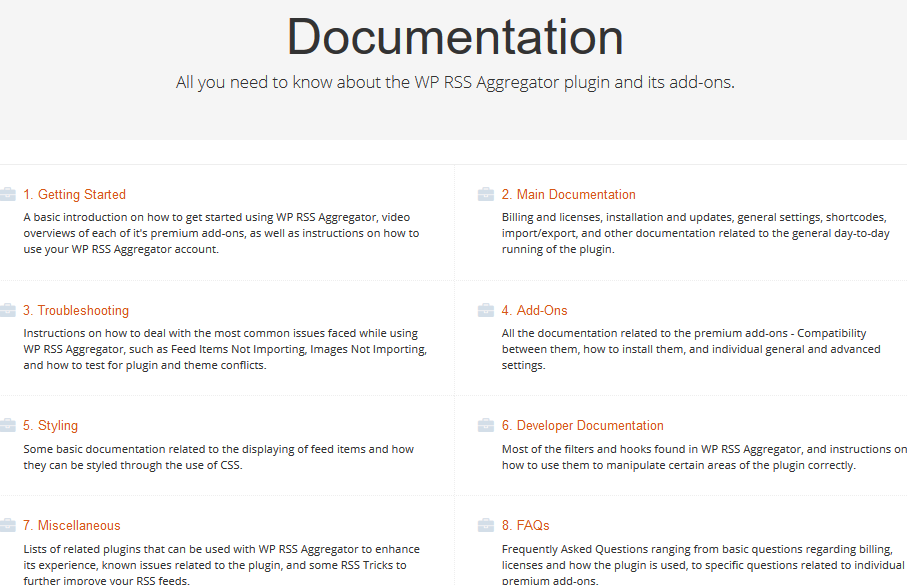Image resolution: width=907 pixels, height=585 pixels.
Task: Click the briefcase icon beside Styling
Action: click(x=8, y=425)
